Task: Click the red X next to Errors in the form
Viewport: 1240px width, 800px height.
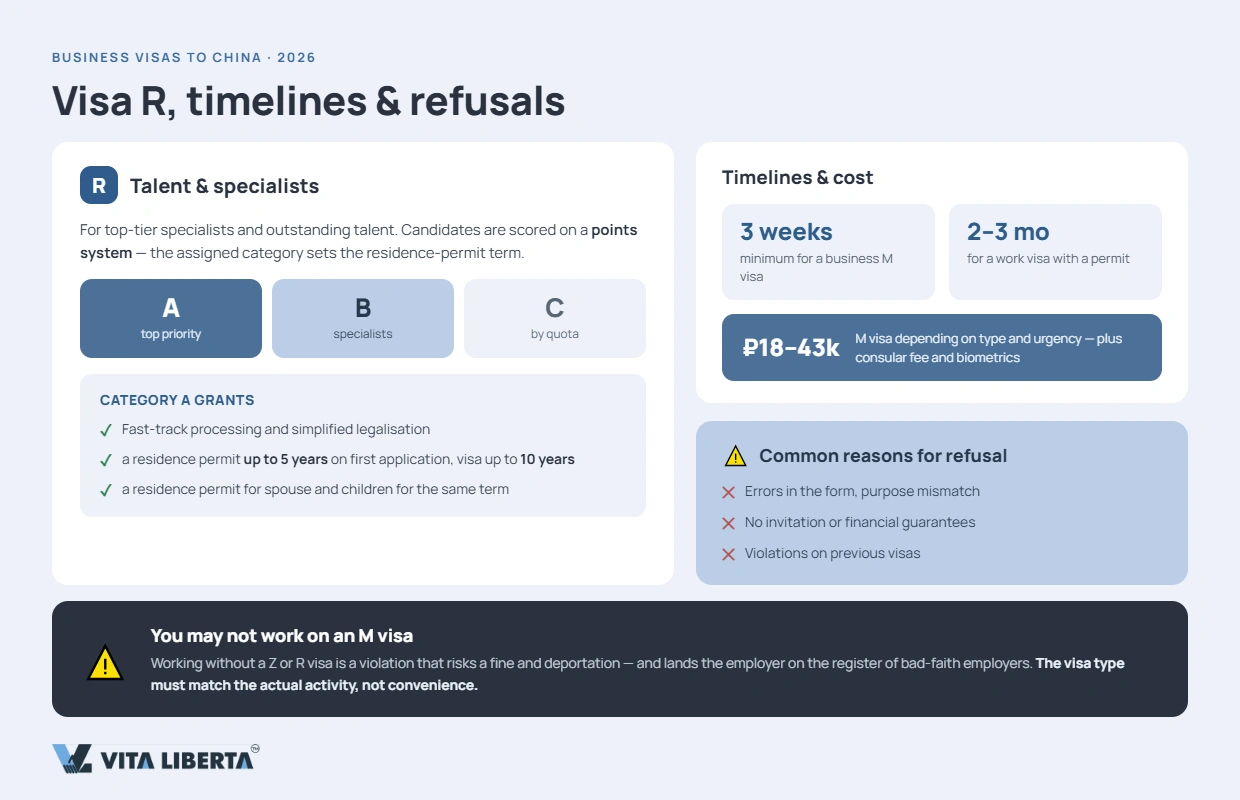Action: point(728,492)
